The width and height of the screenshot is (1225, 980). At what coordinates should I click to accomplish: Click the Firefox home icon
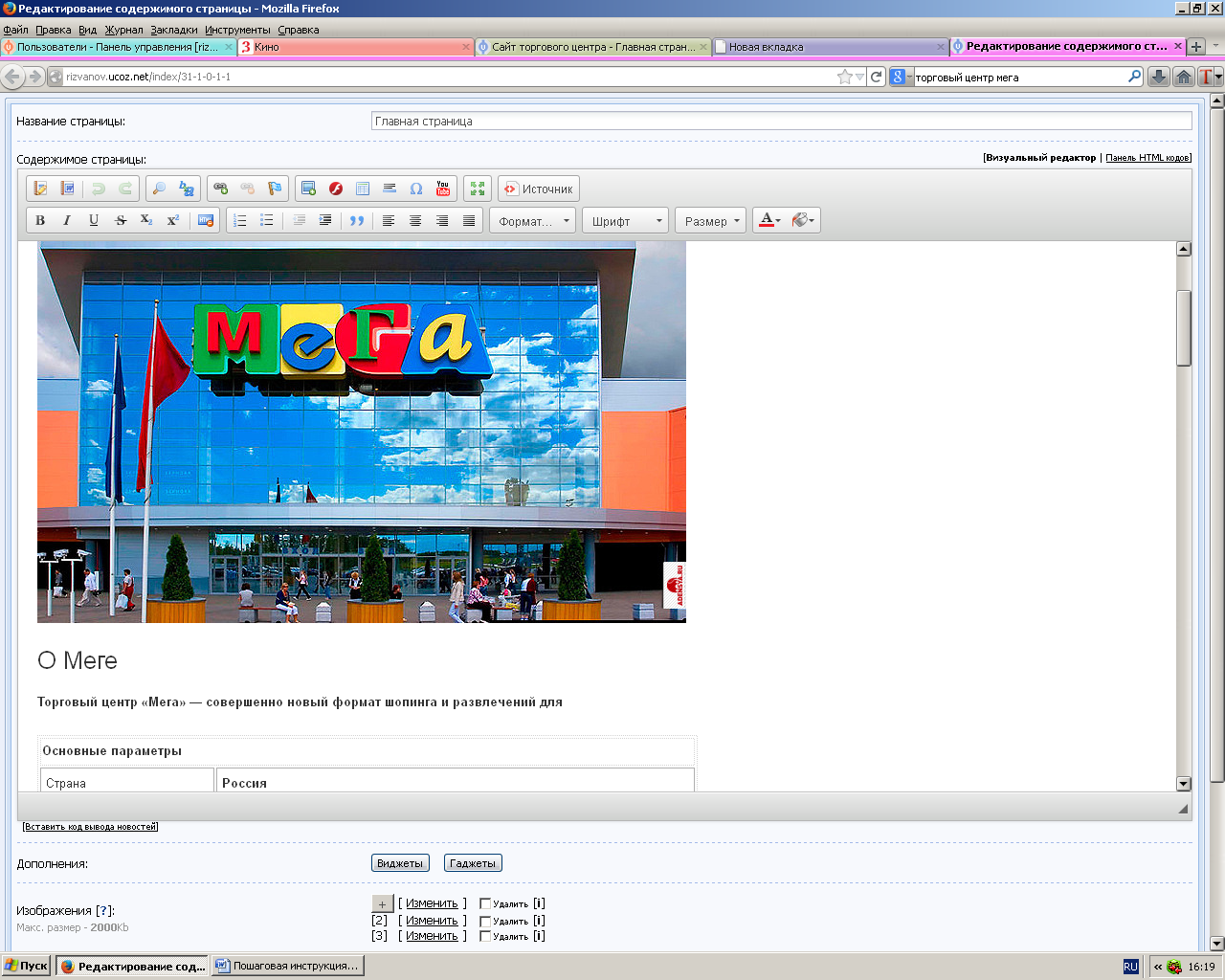(x=1183, y=77)
